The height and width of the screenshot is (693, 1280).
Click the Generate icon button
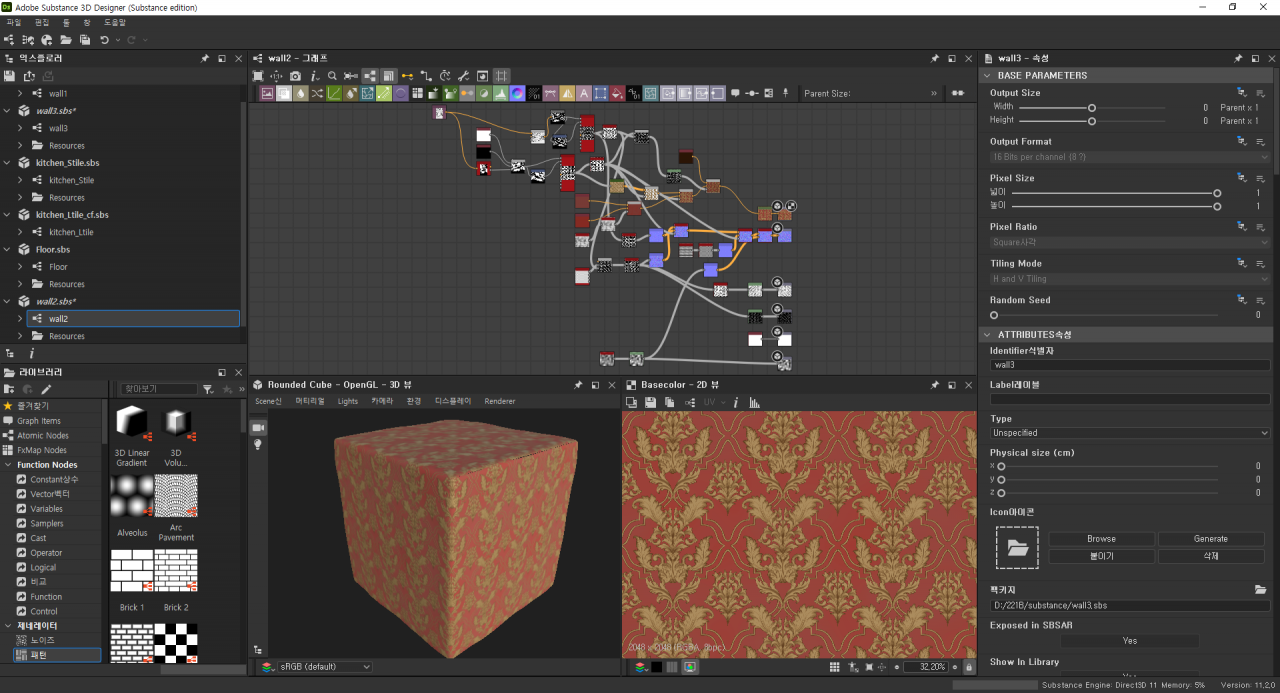pos(1210,539)
